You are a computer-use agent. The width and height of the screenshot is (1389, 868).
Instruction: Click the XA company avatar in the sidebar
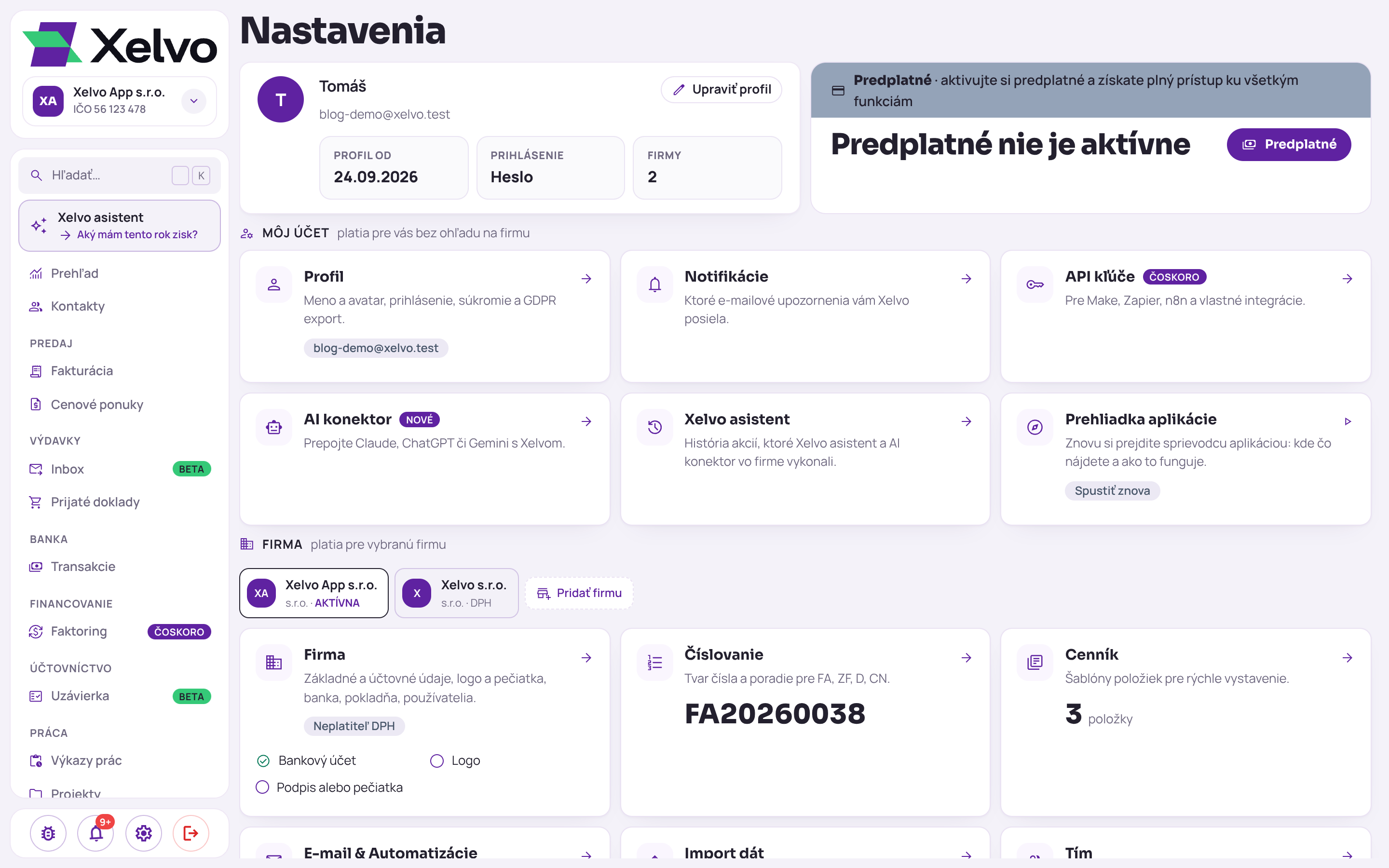48,101
